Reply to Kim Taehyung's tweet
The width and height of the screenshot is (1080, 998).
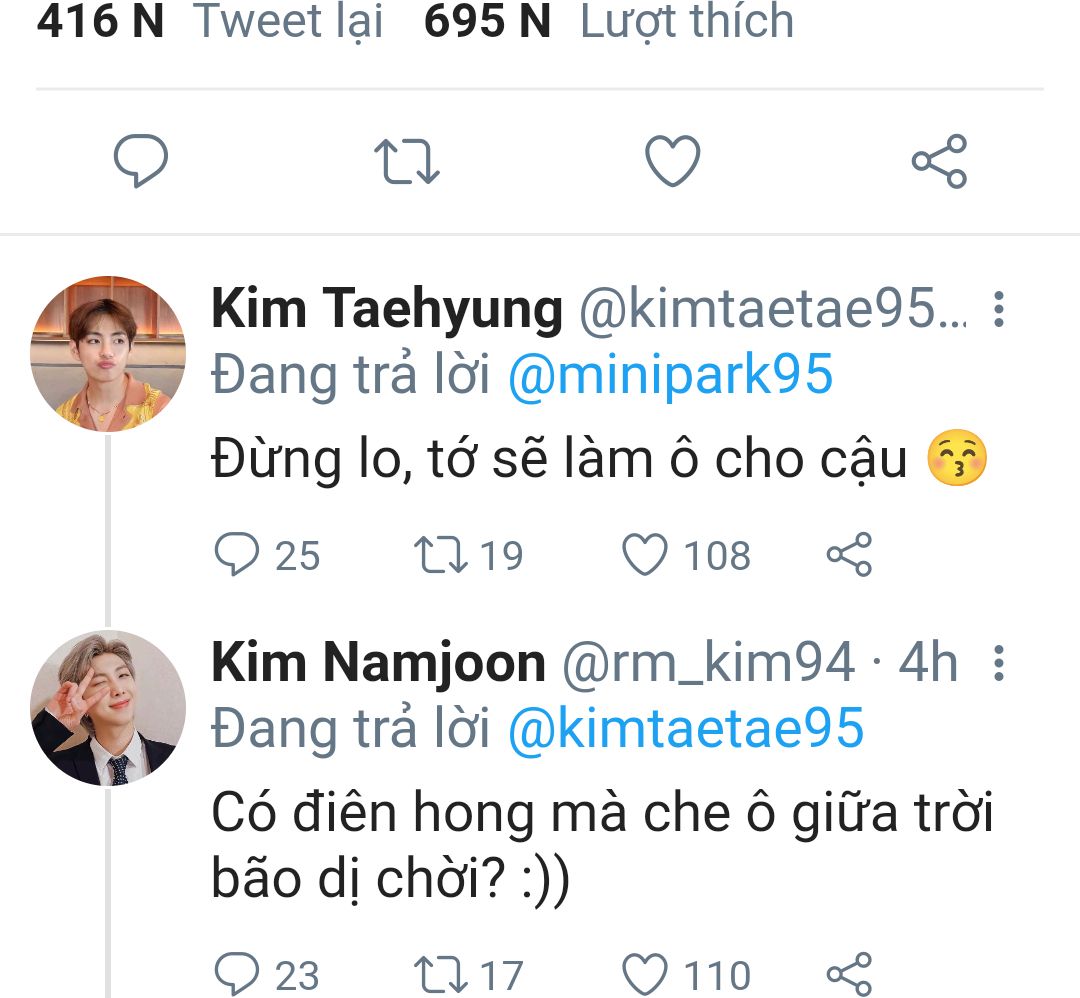(x=238, y=555)
